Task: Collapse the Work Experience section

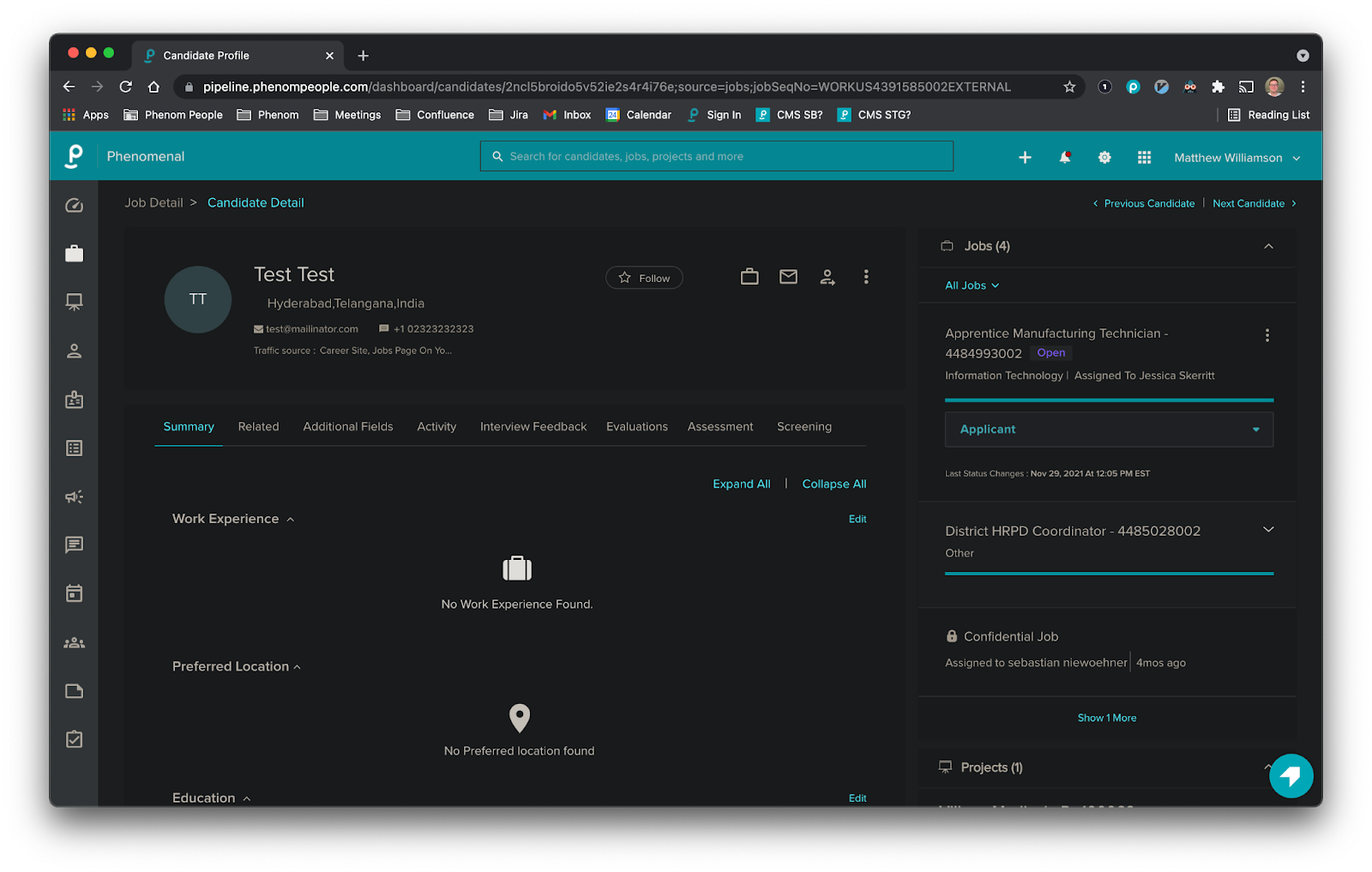Action: coord(291,520)
